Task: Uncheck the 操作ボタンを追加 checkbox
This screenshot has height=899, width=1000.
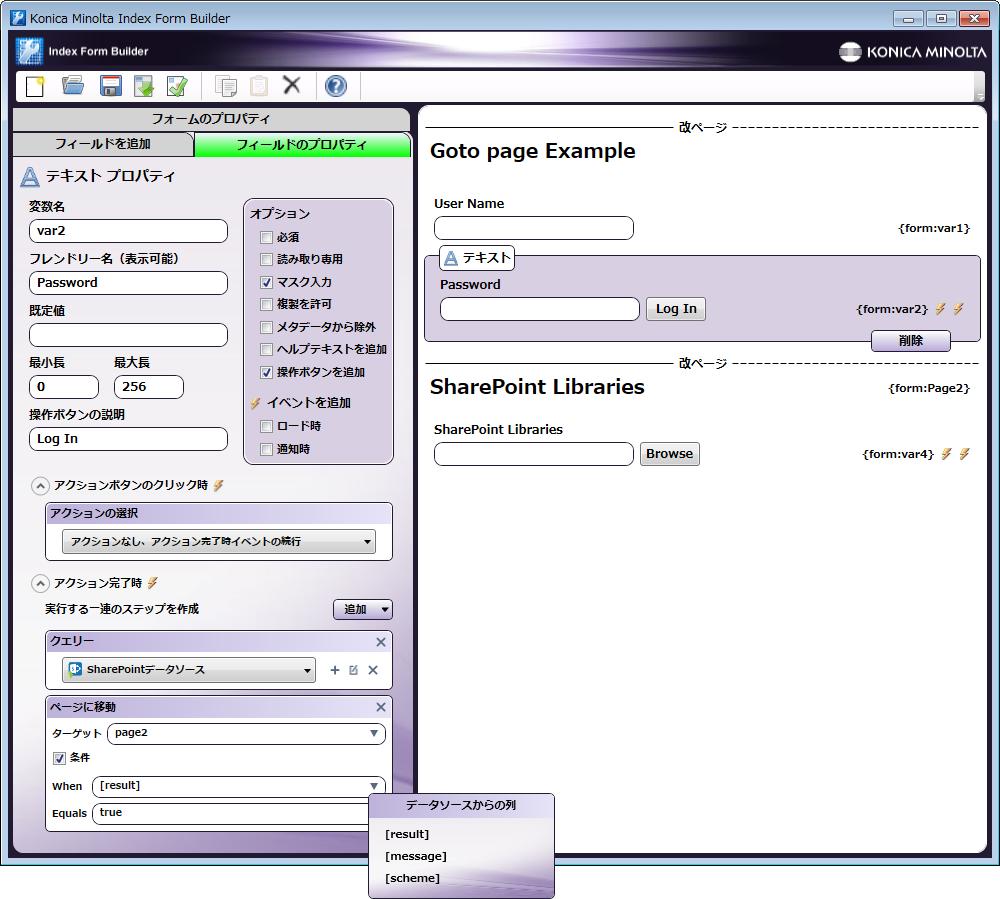Action: point(267,372)
